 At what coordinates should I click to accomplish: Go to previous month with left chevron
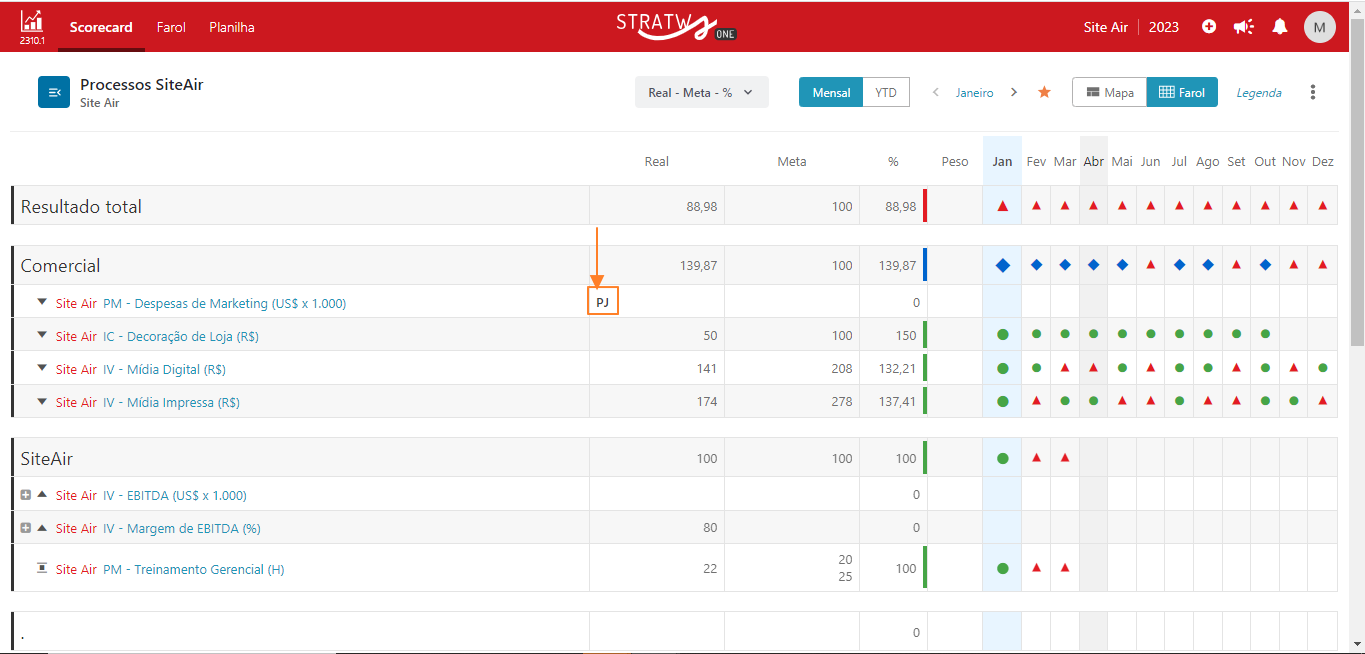click(936, 92)
